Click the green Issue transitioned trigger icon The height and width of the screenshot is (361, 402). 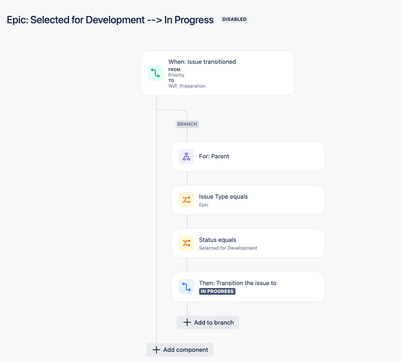155,73
